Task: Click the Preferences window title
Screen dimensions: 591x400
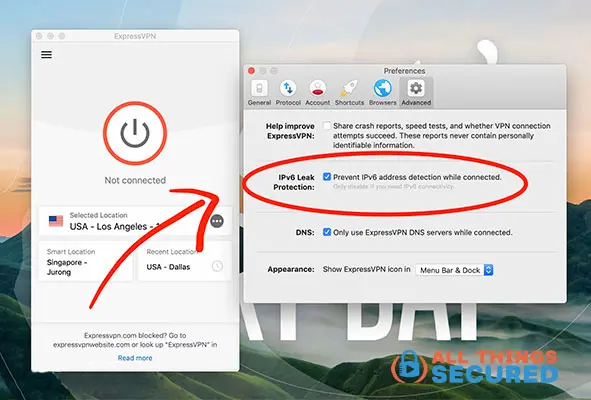Action: tap(404, 71)
